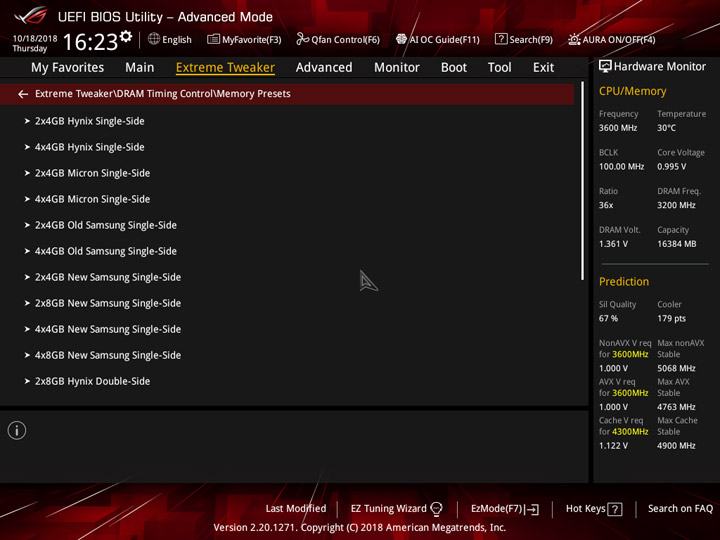Click the Hardware Monitor display icon
720x540 pixels.
click(605, 67)
